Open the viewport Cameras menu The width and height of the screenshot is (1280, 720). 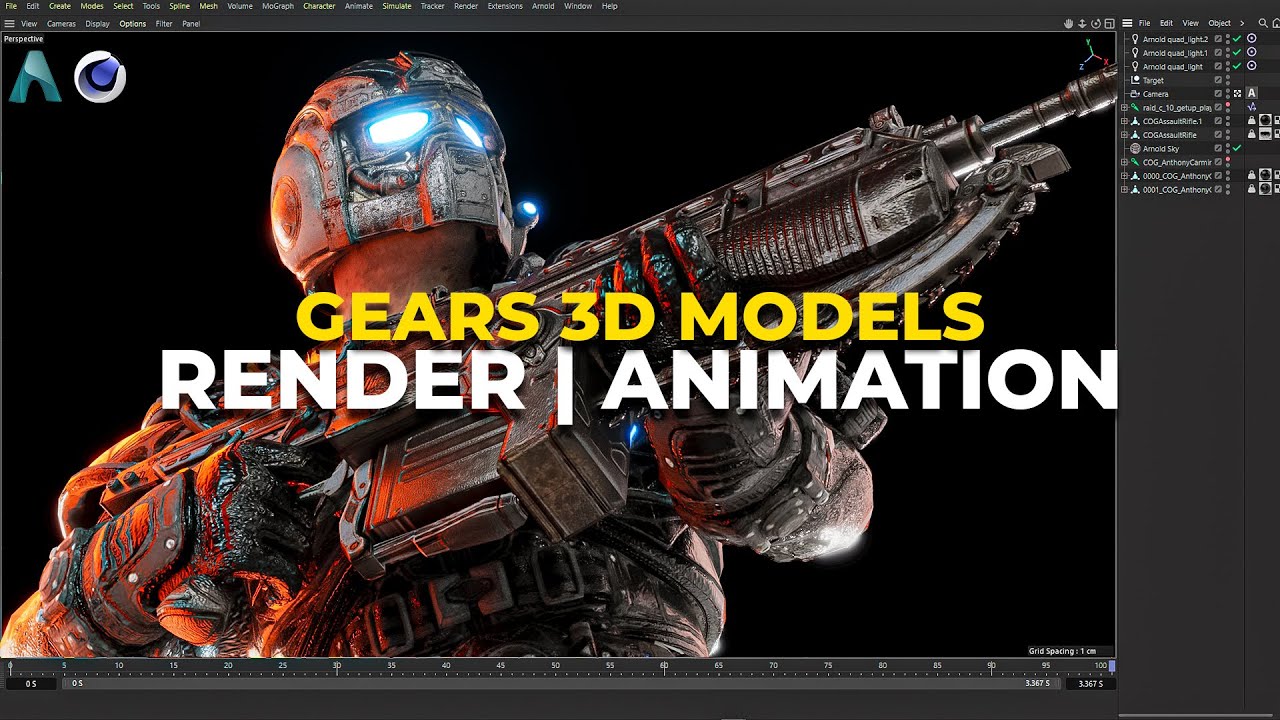(x=61, y=23)
